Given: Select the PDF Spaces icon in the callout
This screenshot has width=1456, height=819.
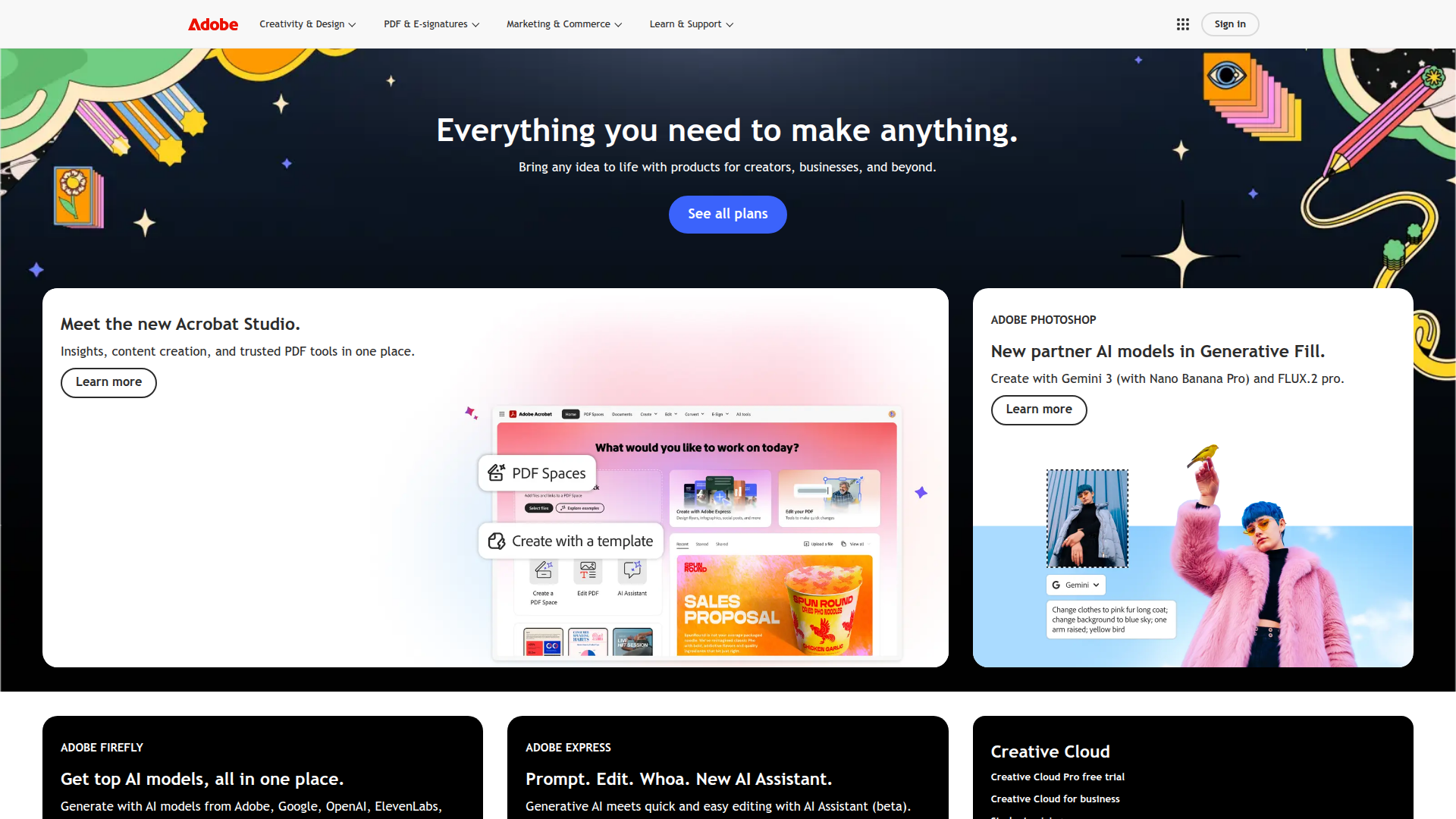Looking at the screenshot, I should 497,472.
